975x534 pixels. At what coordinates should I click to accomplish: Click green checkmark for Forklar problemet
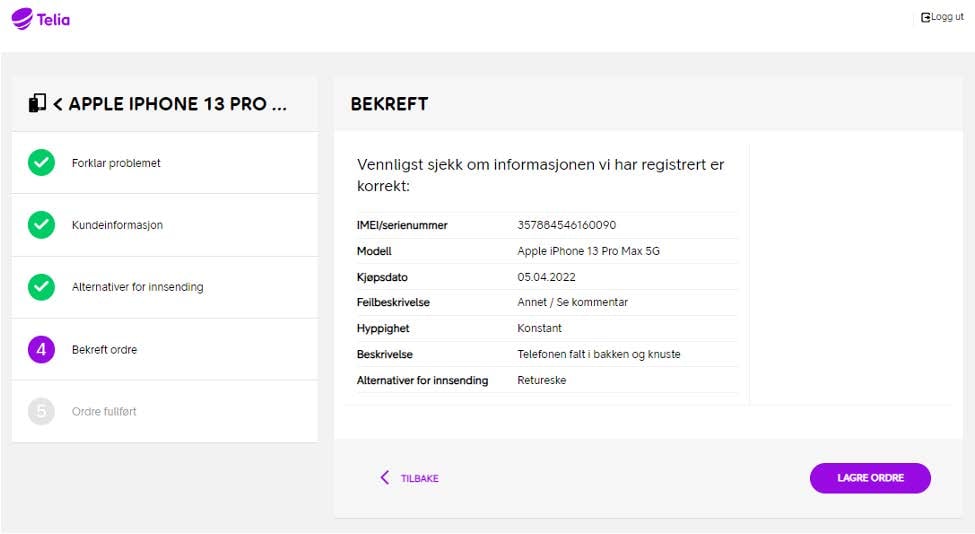pyautogui.click(x=41, y=163)
